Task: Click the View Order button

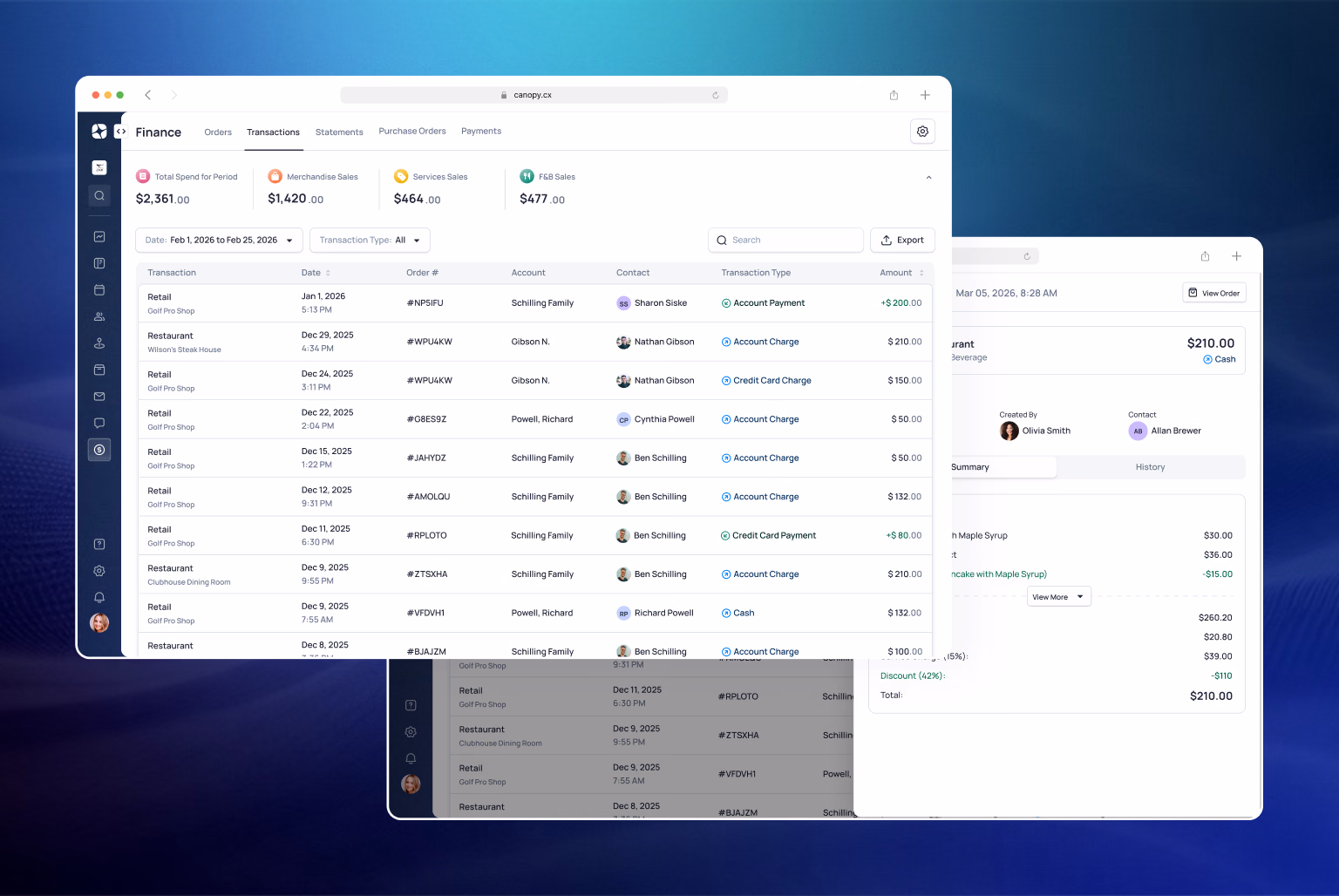Action: point(1214,293)
